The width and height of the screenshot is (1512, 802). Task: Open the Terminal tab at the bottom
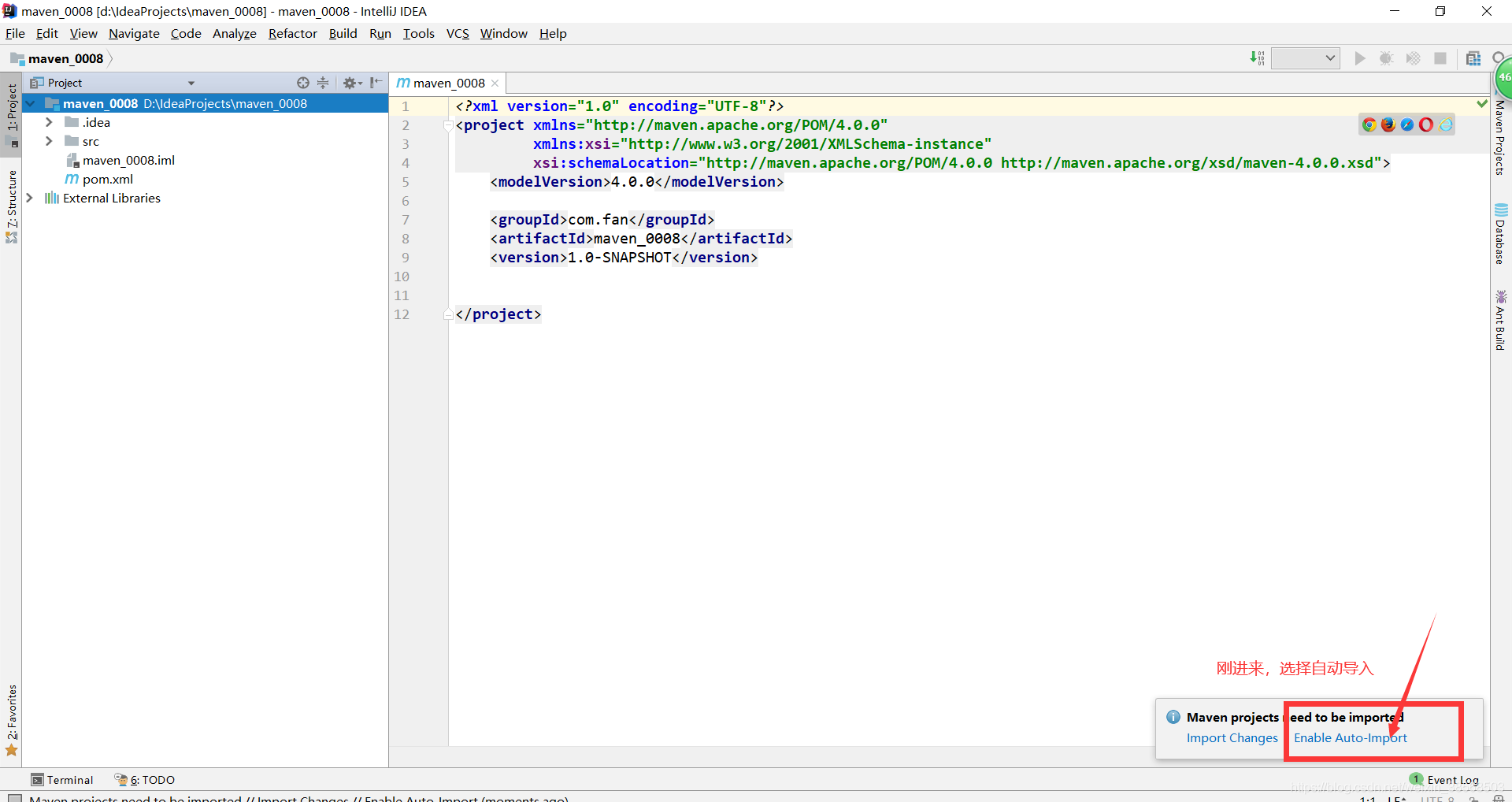(62, 779)
